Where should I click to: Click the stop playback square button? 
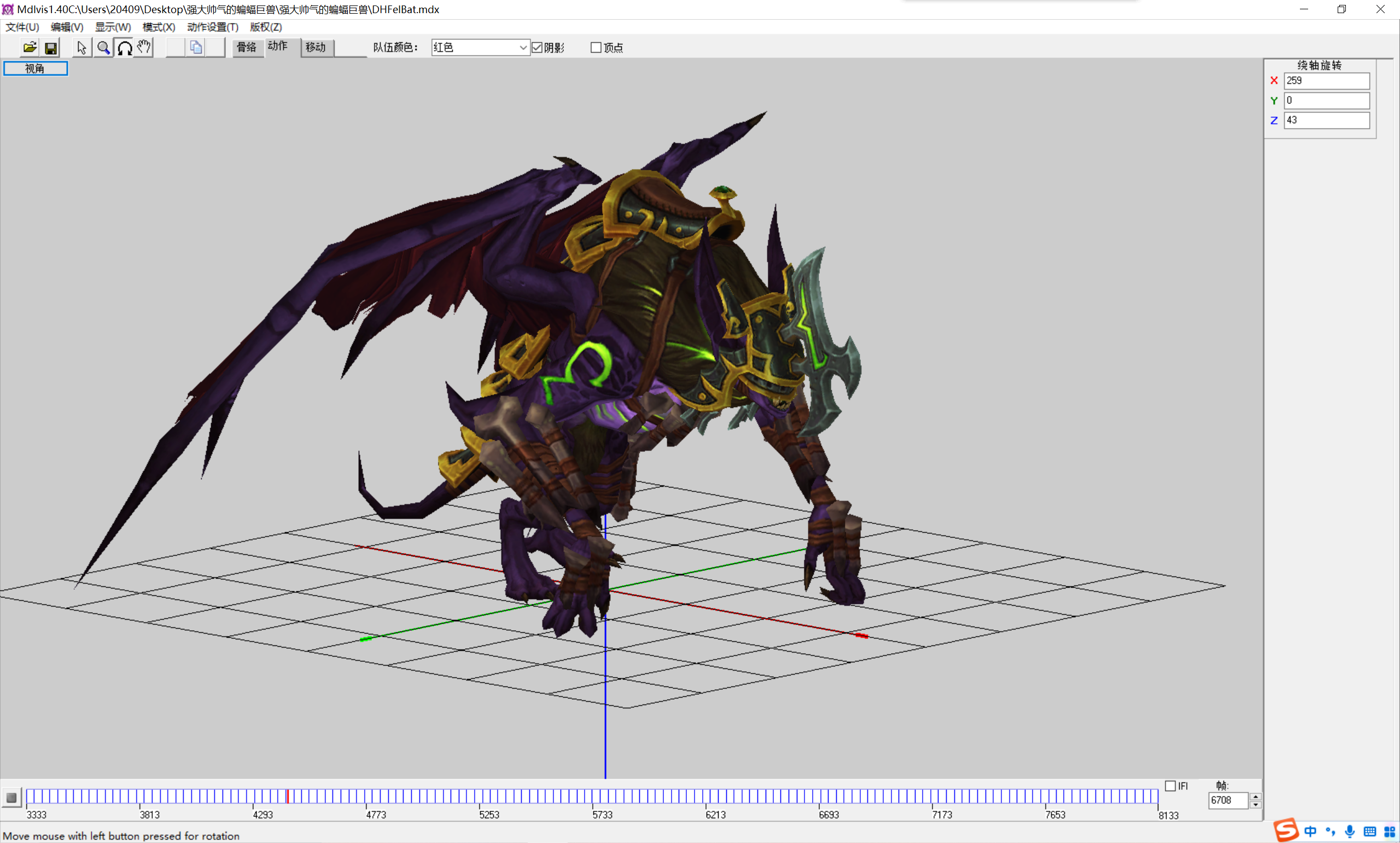click(x=11, y=797)
